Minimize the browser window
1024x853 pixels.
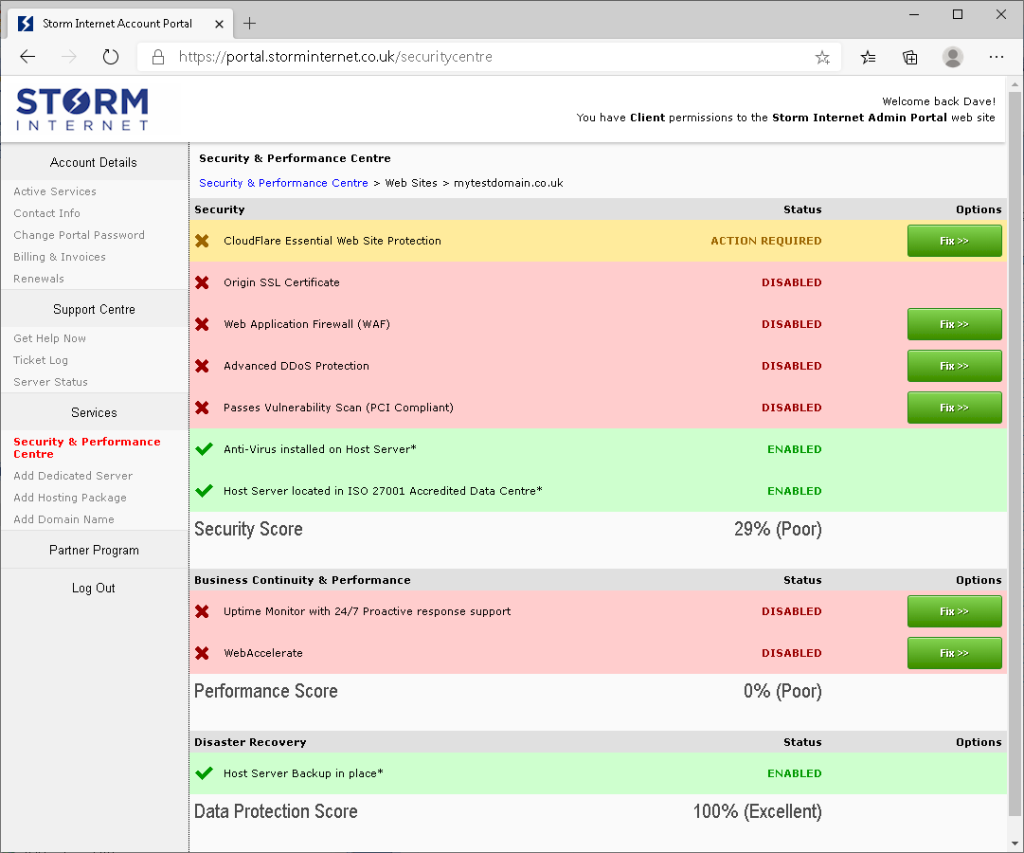click(914, 14)
